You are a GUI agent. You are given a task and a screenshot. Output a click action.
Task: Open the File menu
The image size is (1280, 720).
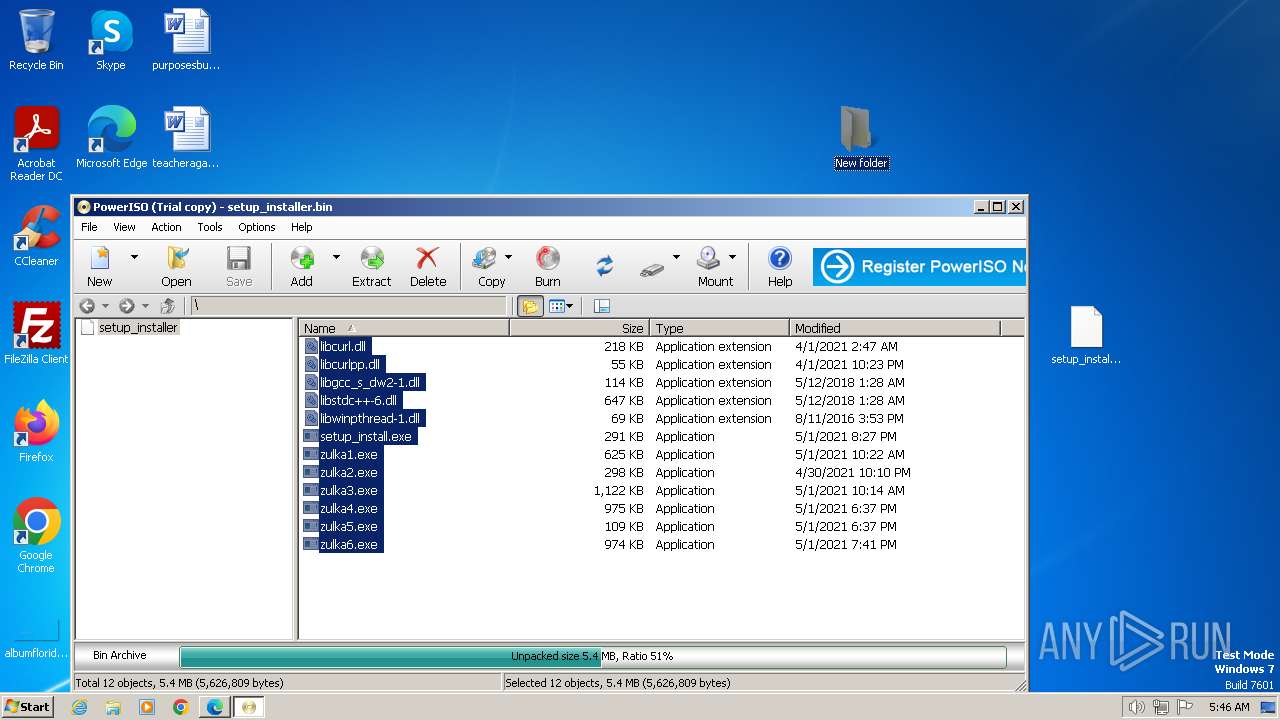coord(89,227)
